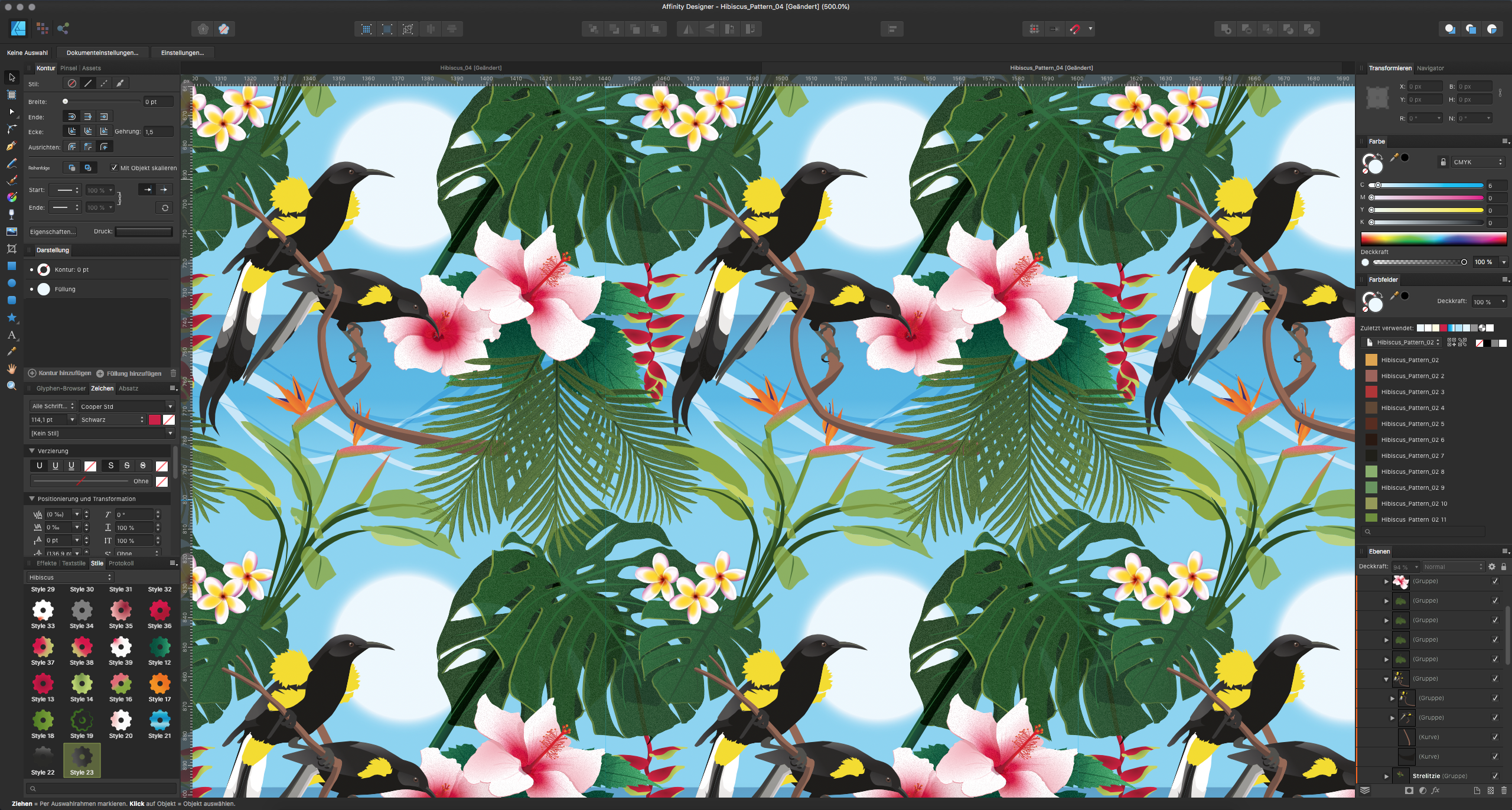Image resolution: width=1512 pixels, height=810 pixels.
Task: Open the Protokoll tab
Action: pyautogui.click(x=121, y=563)
